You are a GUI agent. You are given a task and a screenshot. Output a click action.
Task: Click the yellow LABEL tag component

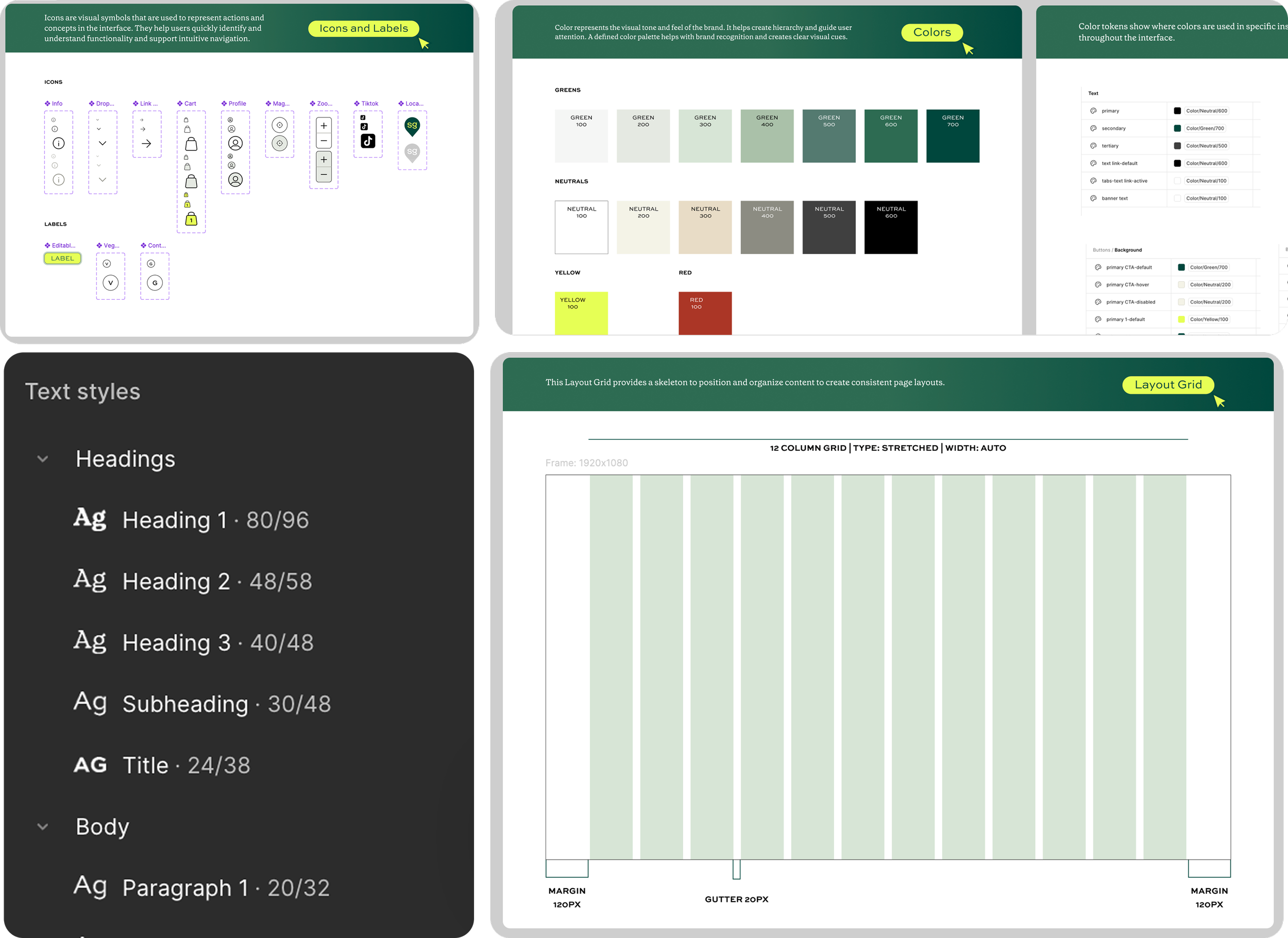pos(62,259)
